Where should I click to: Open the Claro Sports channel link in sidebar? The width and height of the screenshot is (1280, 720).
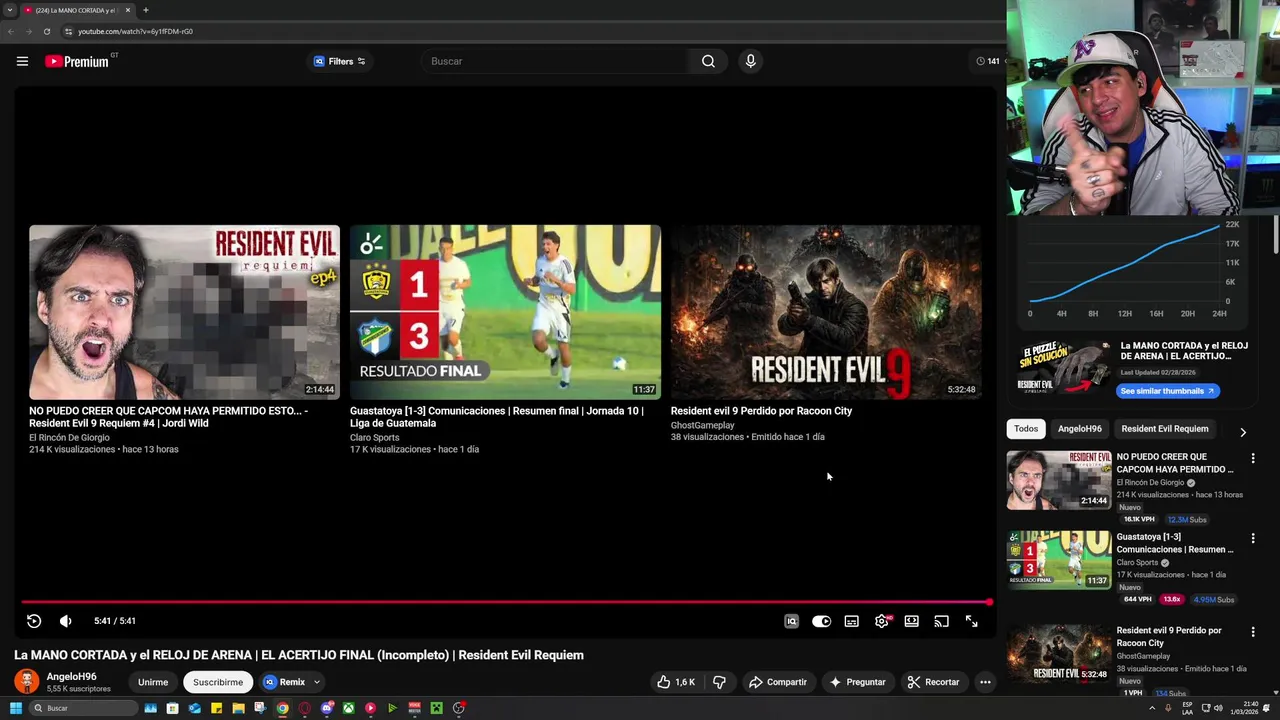tap(1137, 563)
